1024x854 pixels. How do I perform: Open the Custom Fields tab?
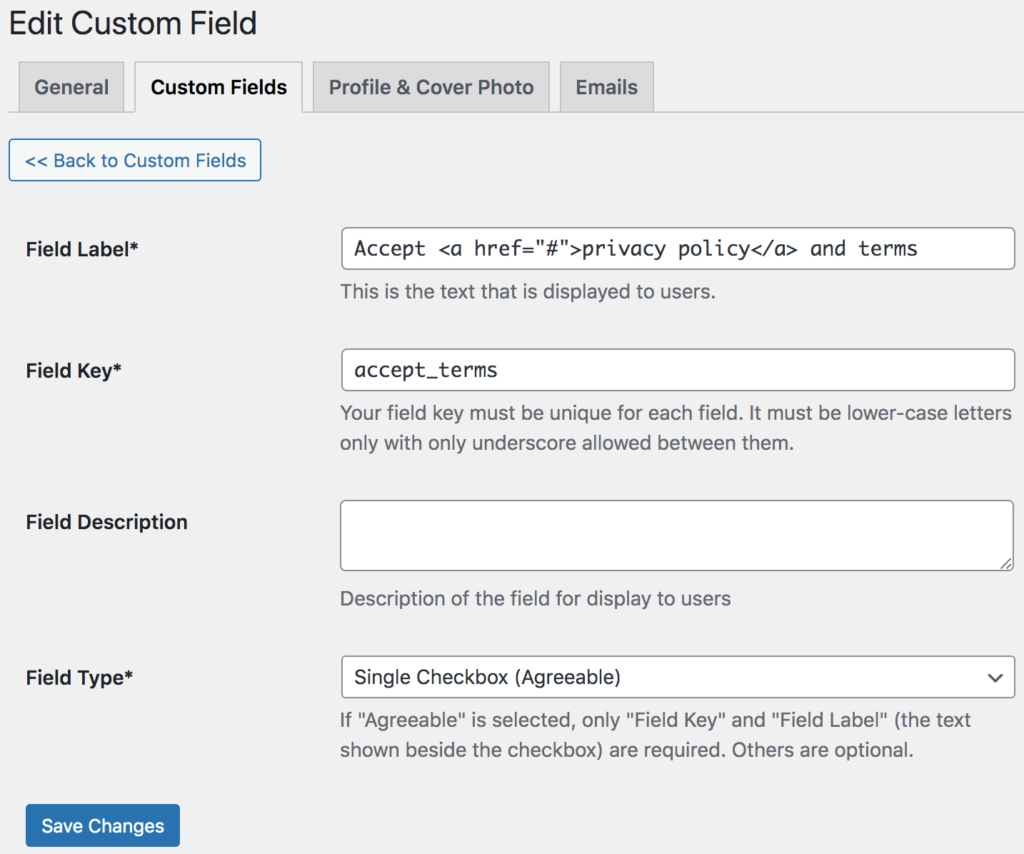(x=219, y=87)
